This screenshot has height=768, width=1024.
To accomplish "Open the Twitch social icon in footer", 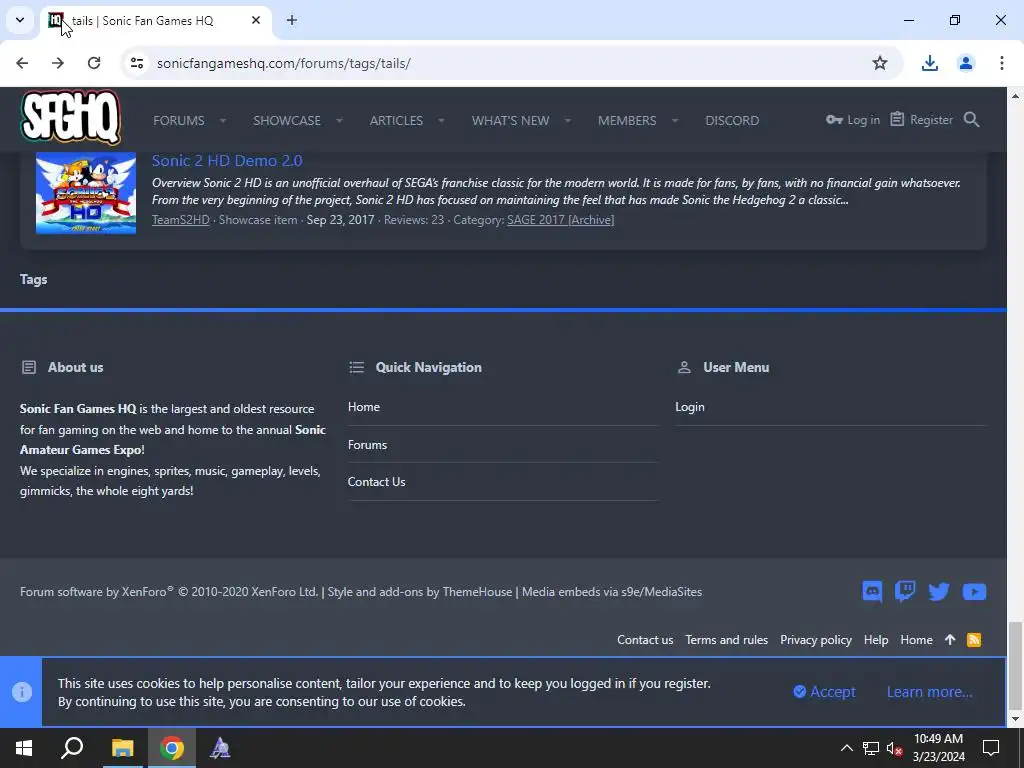I will [905, 592].
